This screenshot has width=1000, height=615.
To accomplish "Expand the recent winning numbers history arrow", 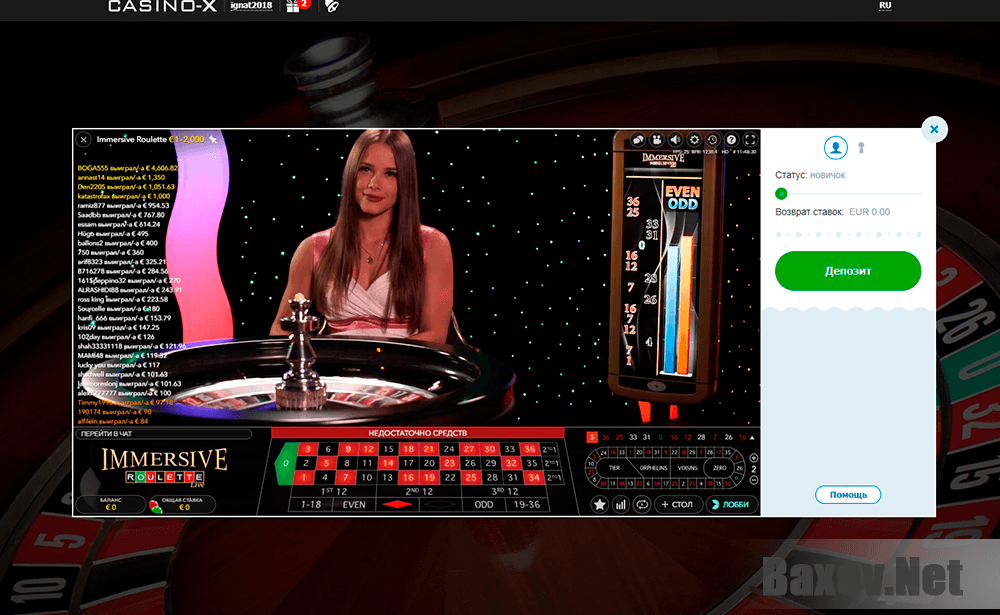I will (753, 437).
